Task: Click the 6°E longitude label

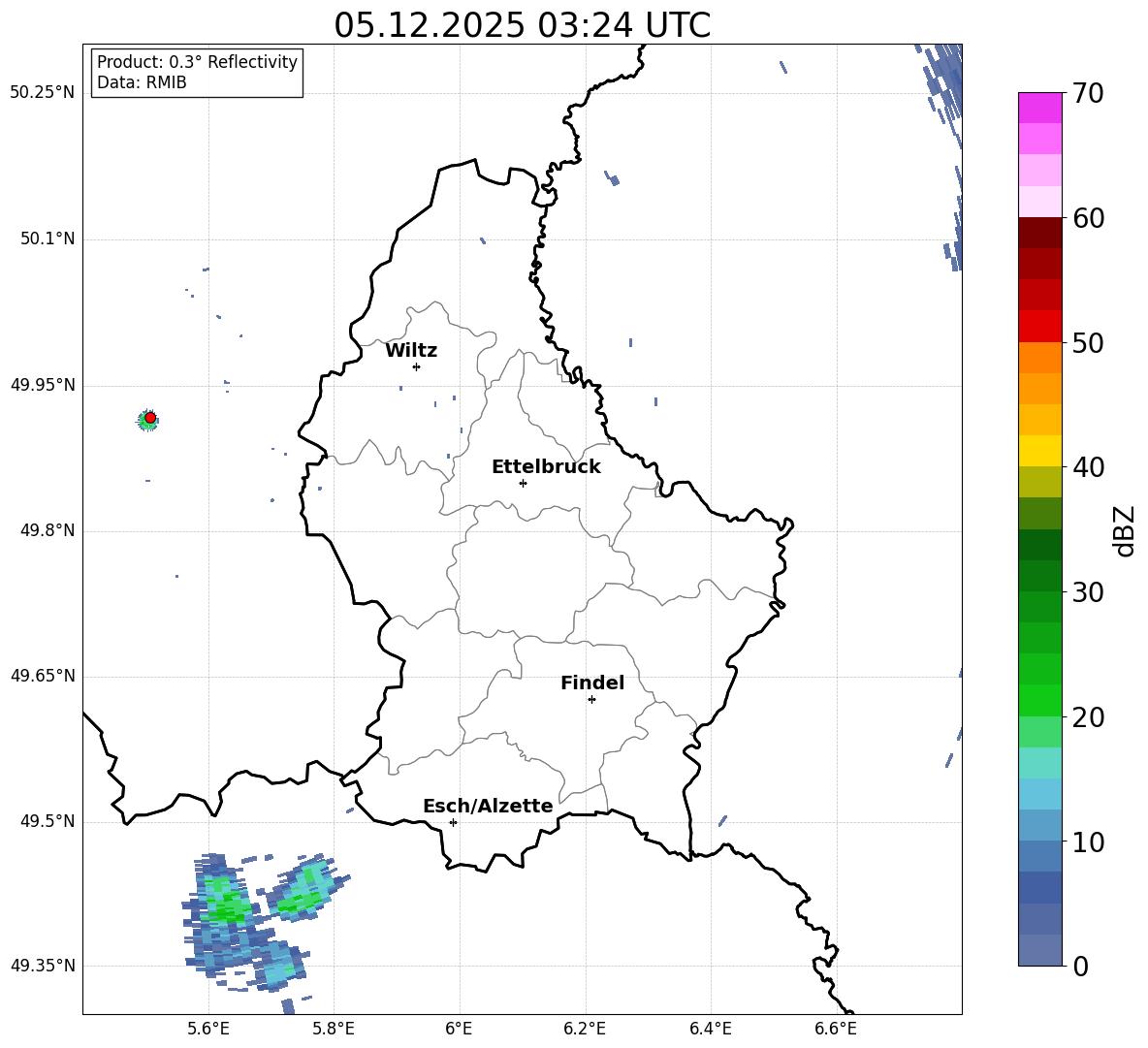Action: coord(459,1029)
